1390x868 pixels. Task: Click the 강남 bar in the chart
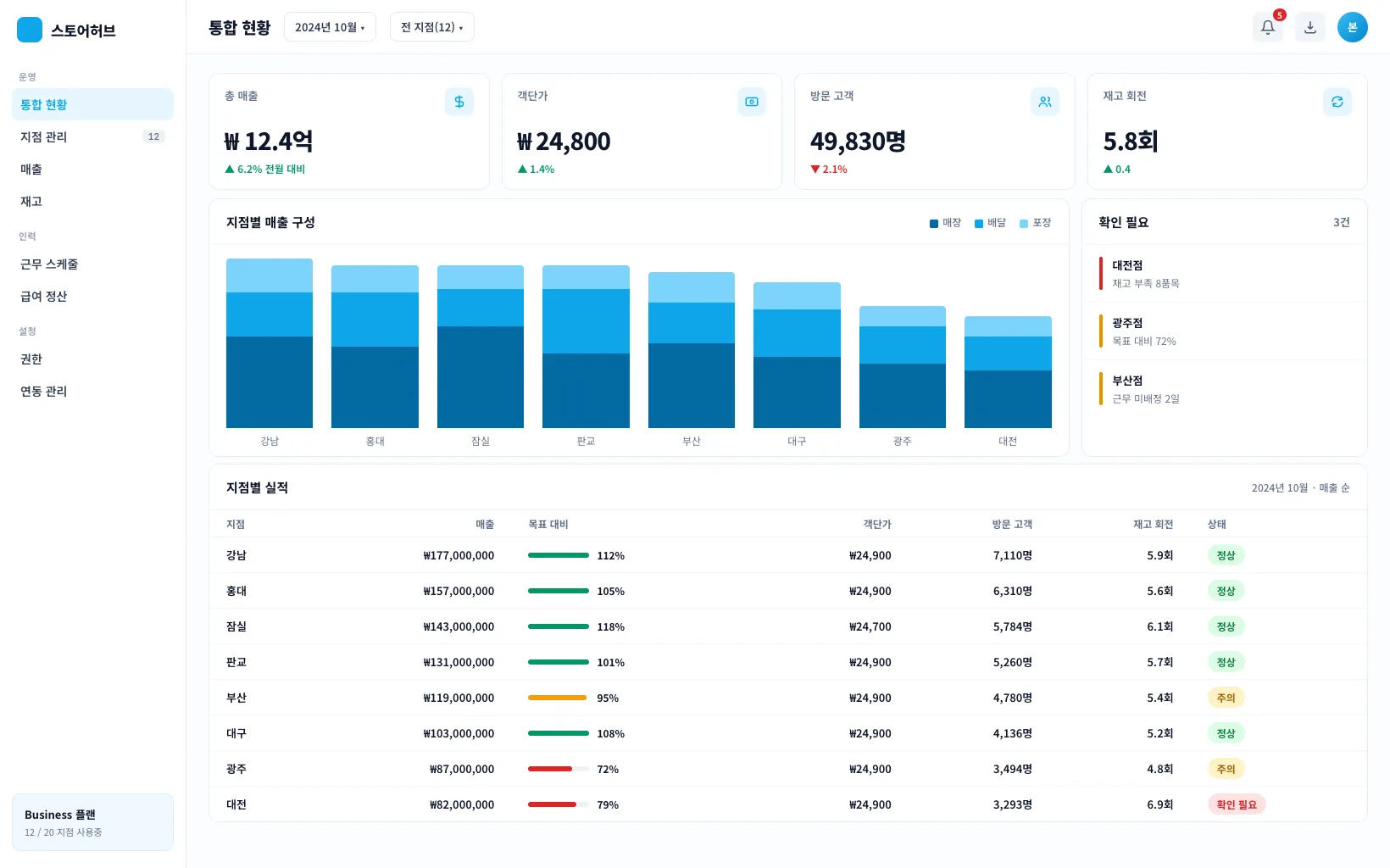(270, 343)
